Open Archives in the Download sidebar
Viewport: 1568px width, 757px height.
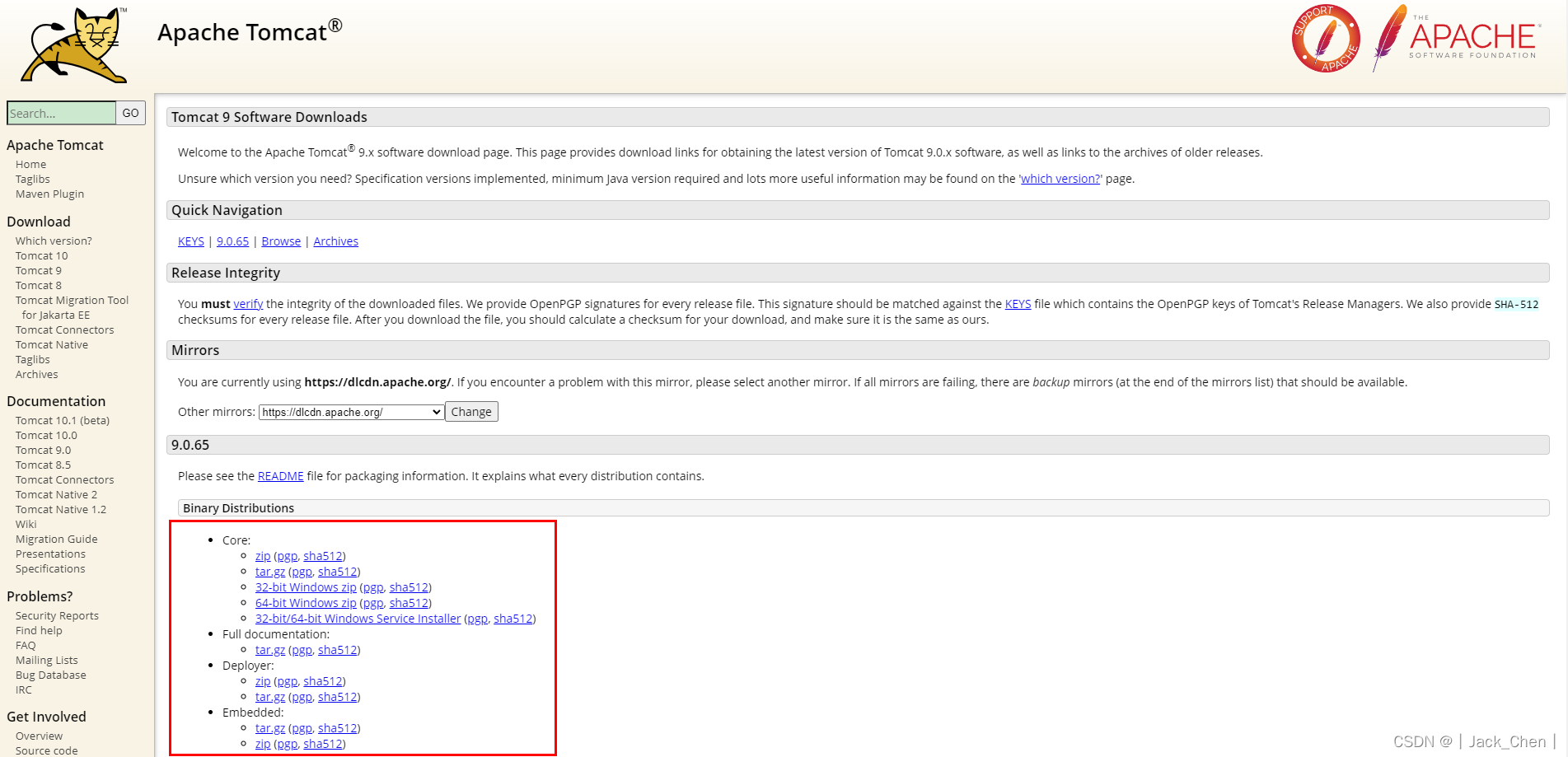(37, 375)
